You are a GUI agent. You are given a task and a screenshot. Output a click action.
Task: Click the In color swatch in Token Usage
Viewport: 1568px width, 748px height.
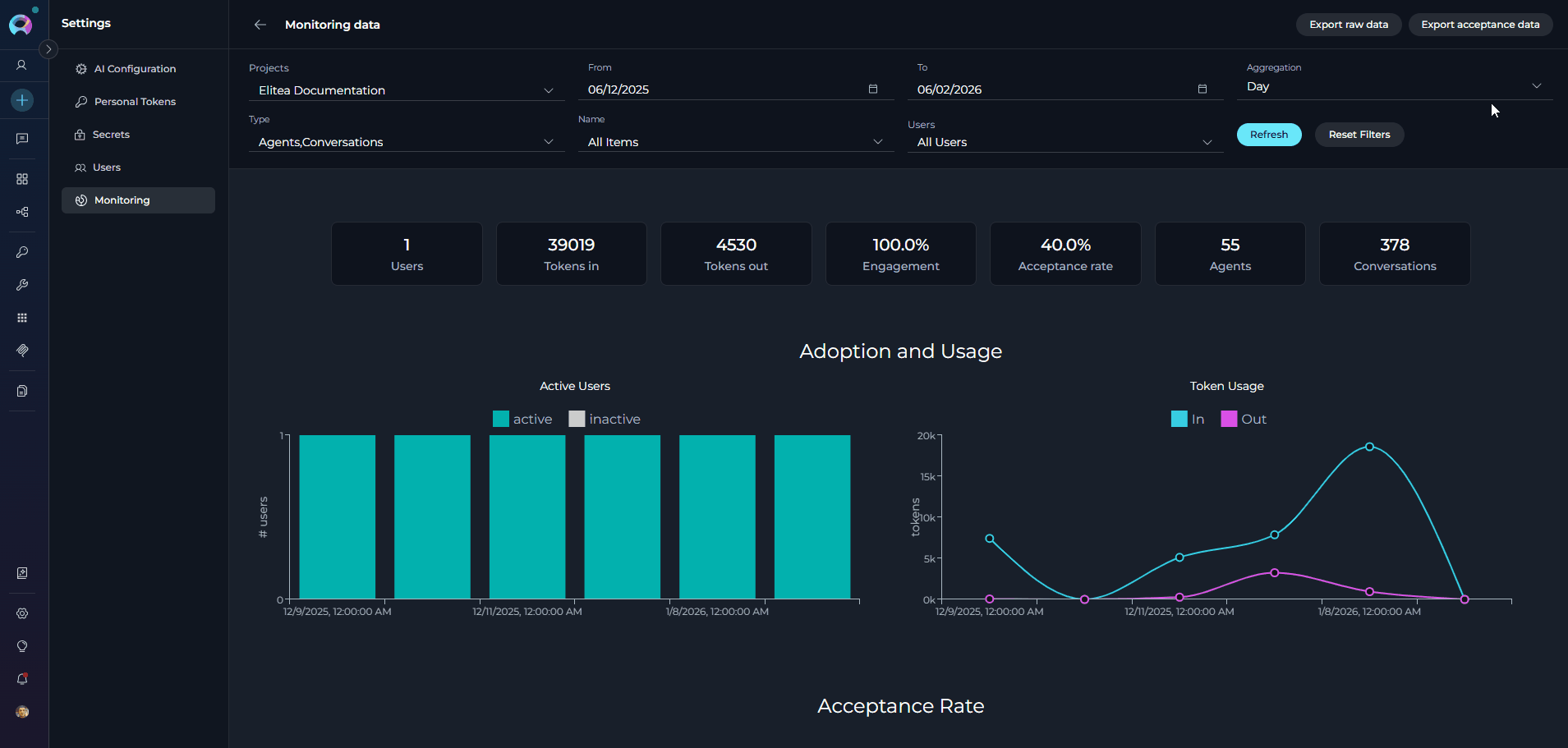point(1179,419)
